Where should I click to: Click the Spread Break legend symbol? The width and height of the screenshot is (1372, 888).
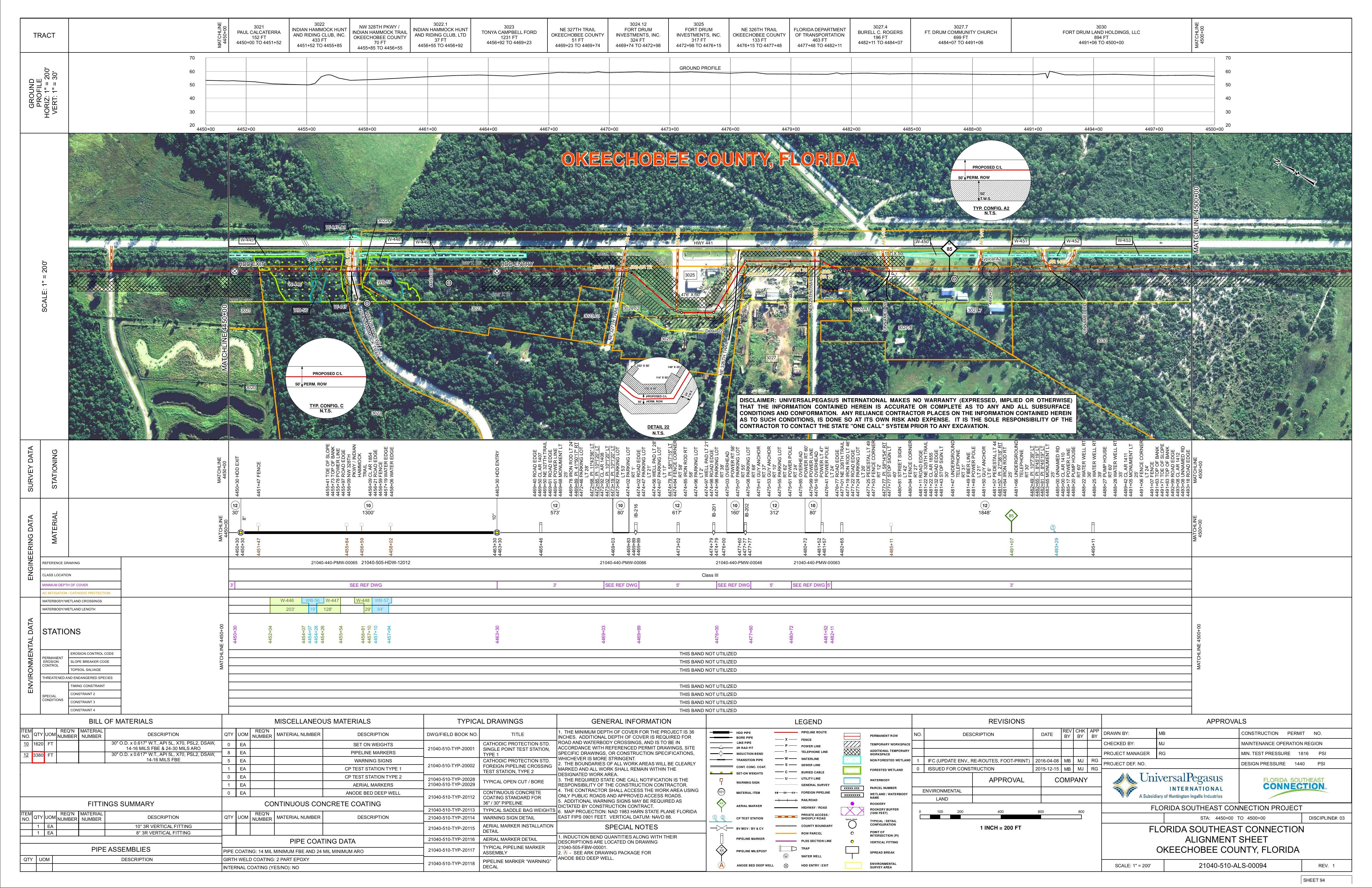[852, 850]
